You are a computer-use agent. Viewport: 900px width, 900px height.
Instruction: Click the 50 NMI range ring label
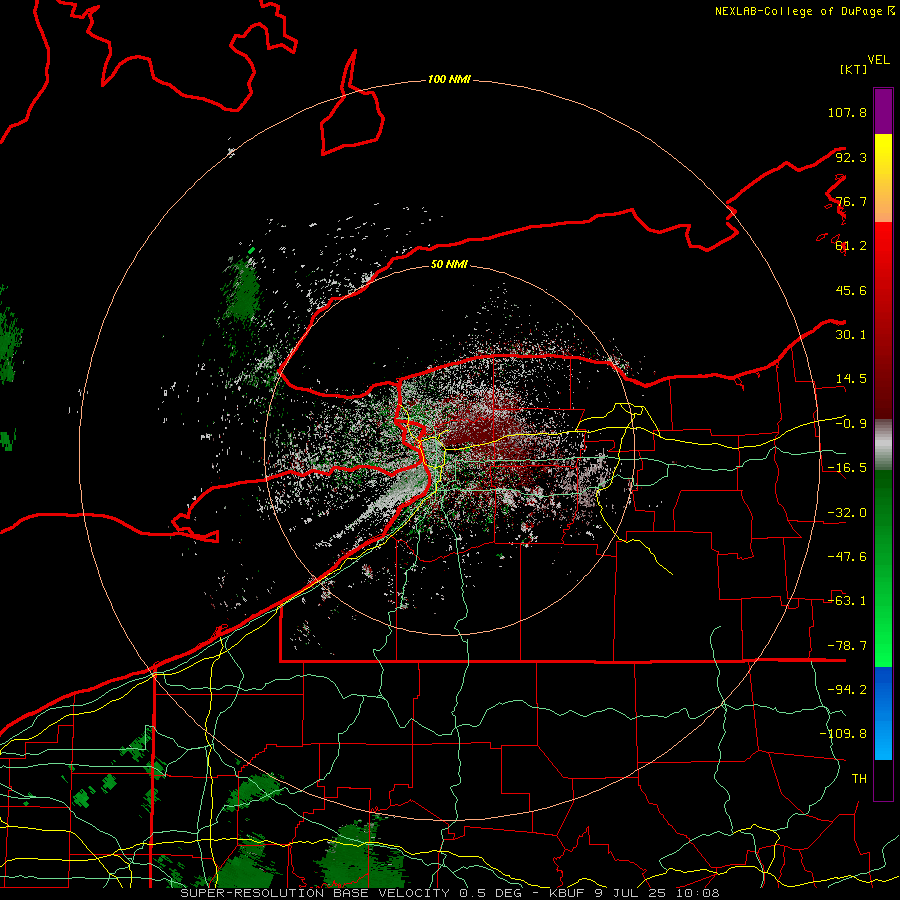(449, 264)
